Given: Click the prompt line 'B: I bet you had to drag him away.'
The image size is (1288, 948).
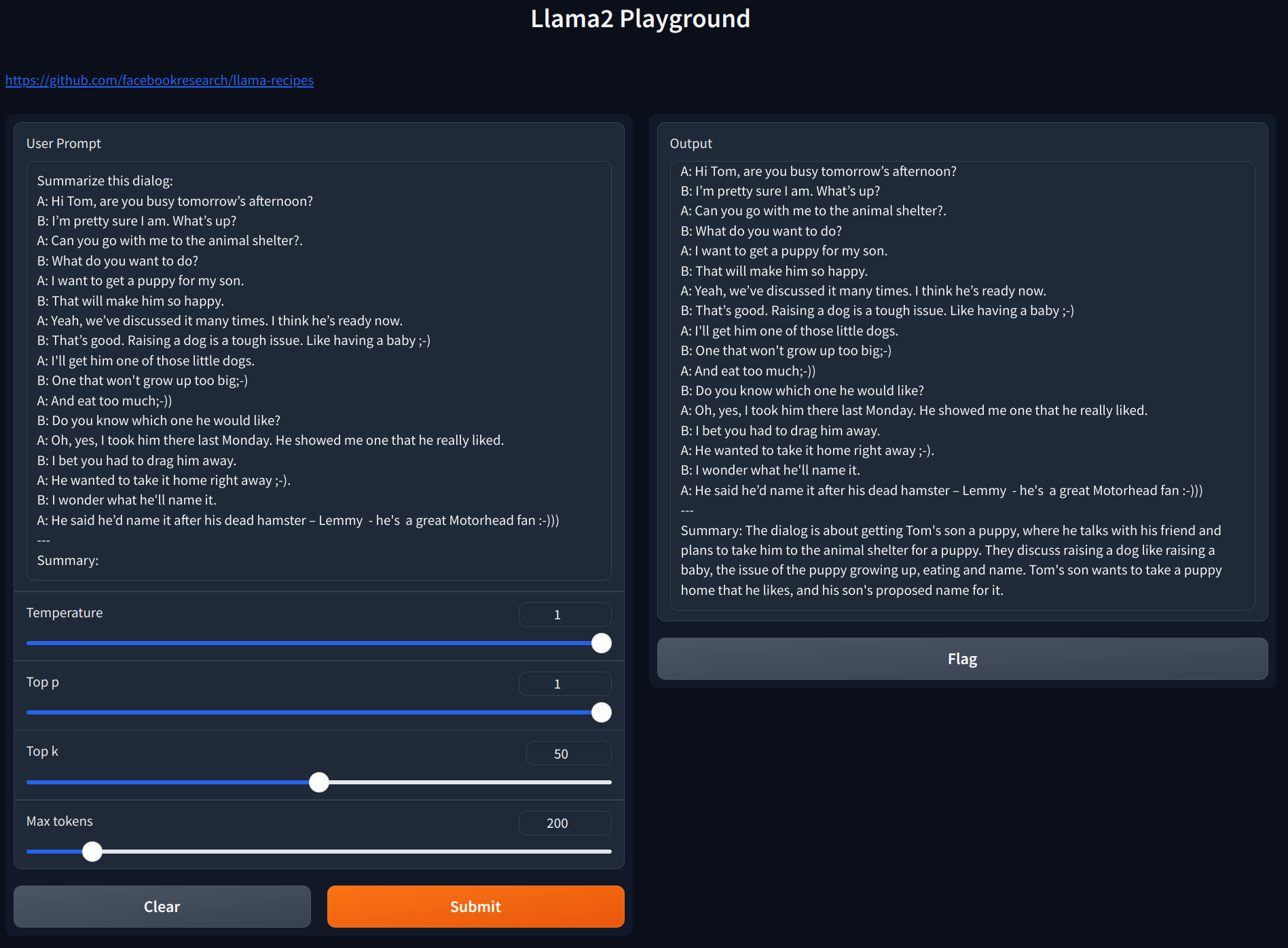Looking at the screenshot, I should click(136, 460).
